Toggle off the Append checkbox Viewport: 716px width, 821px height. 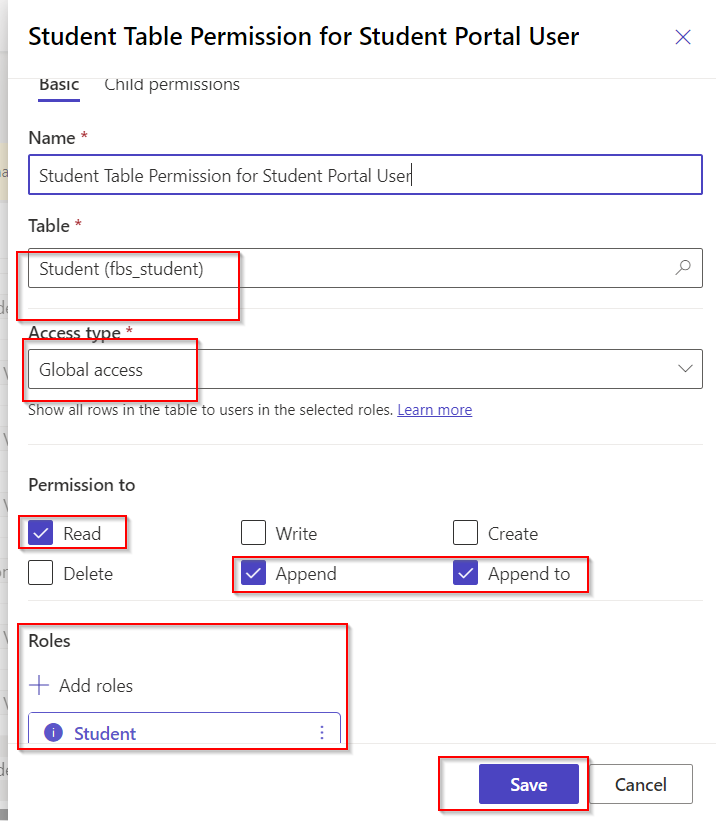[254, 573]
